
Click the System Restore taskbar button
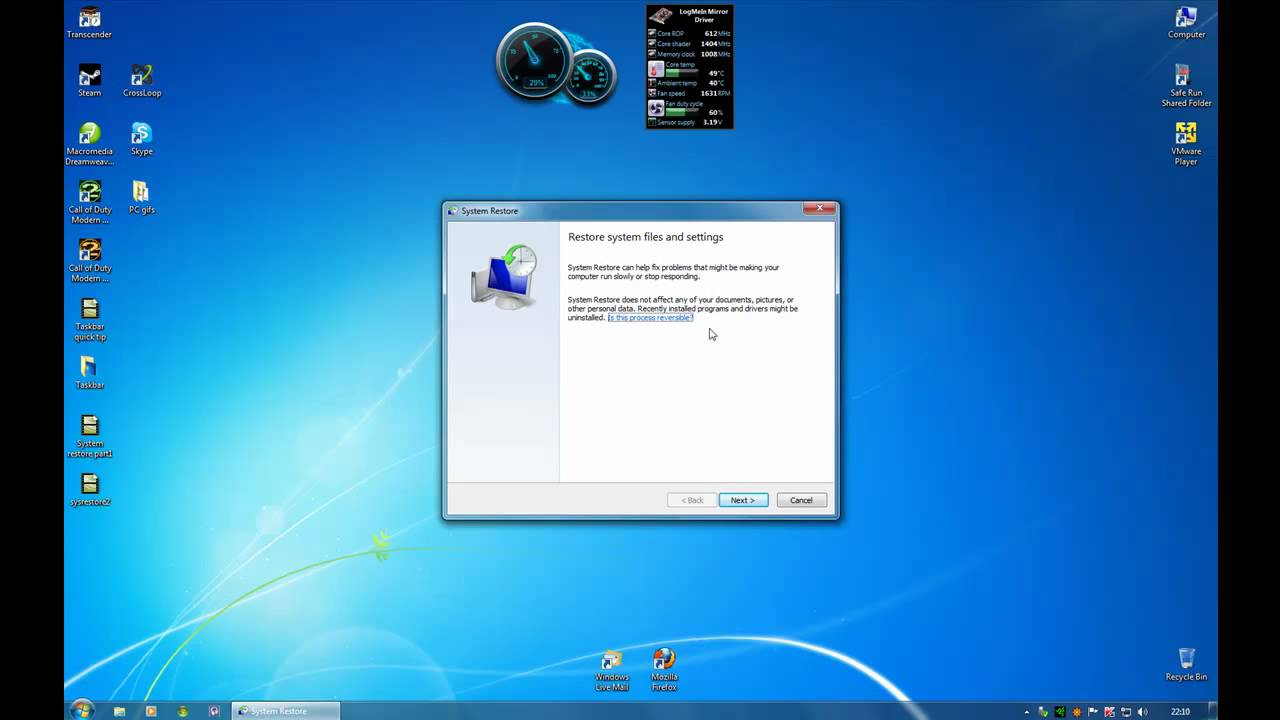coord(286,711)
